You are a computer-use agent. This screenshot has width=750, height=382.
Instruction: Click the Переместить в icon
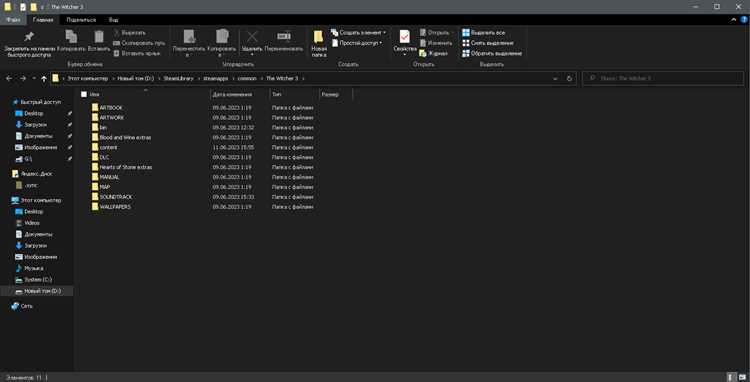point(189,37)
